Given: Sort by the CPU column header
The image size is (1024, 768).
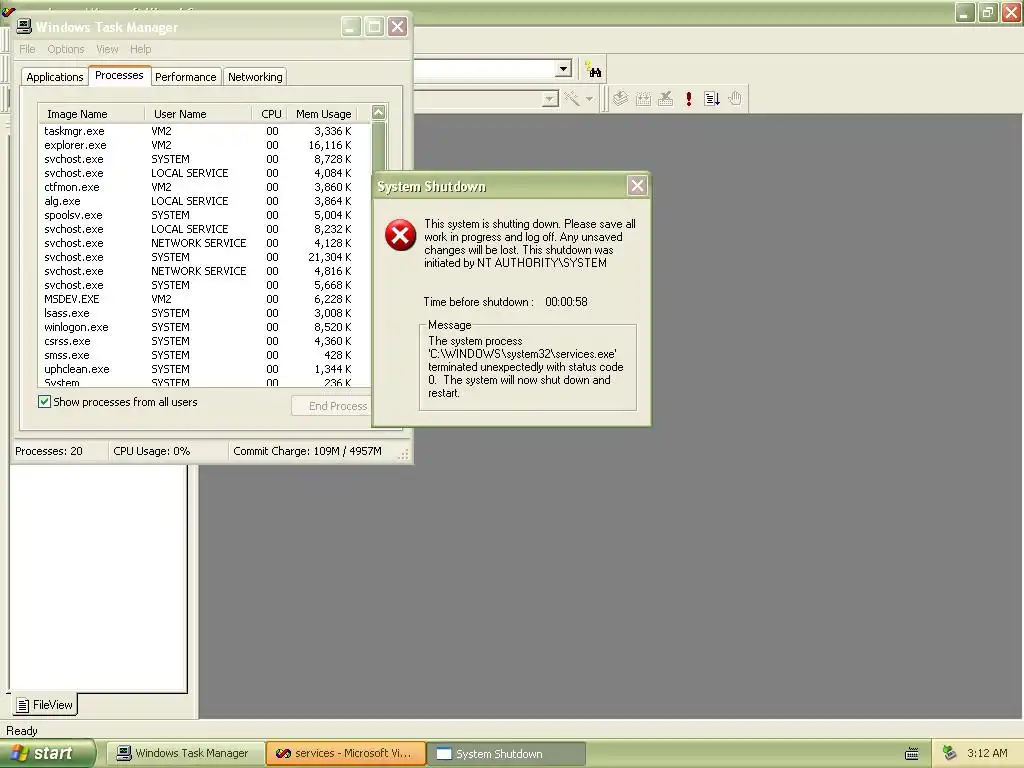Looking at the screenshot, I should (270, 114).
